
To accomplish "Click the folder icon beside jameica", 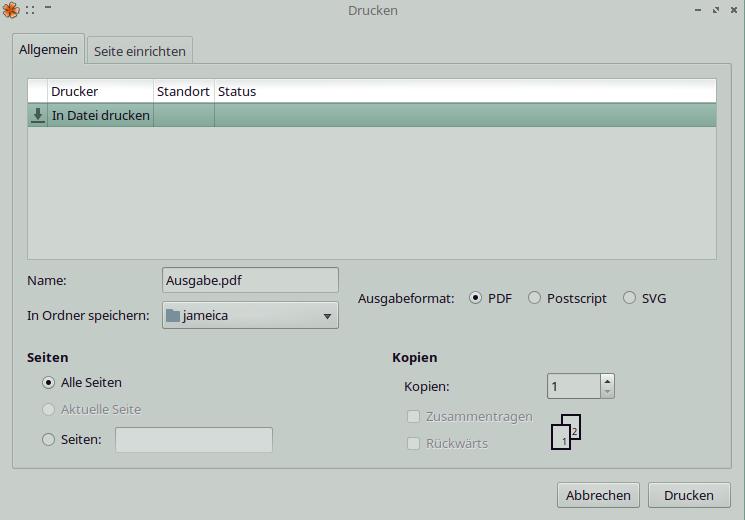I will coord(173,316).
